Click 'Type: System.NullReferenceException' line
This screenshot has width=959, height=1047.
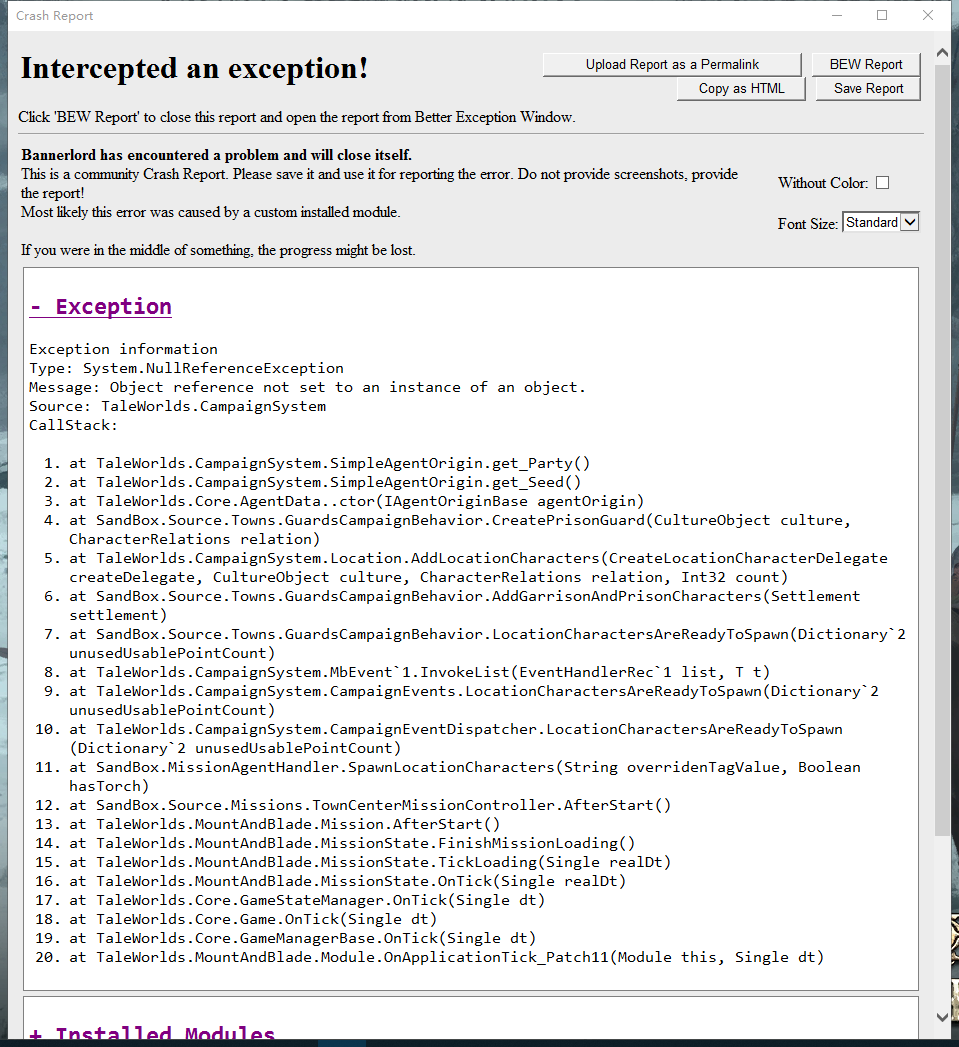tap(186, 369)
